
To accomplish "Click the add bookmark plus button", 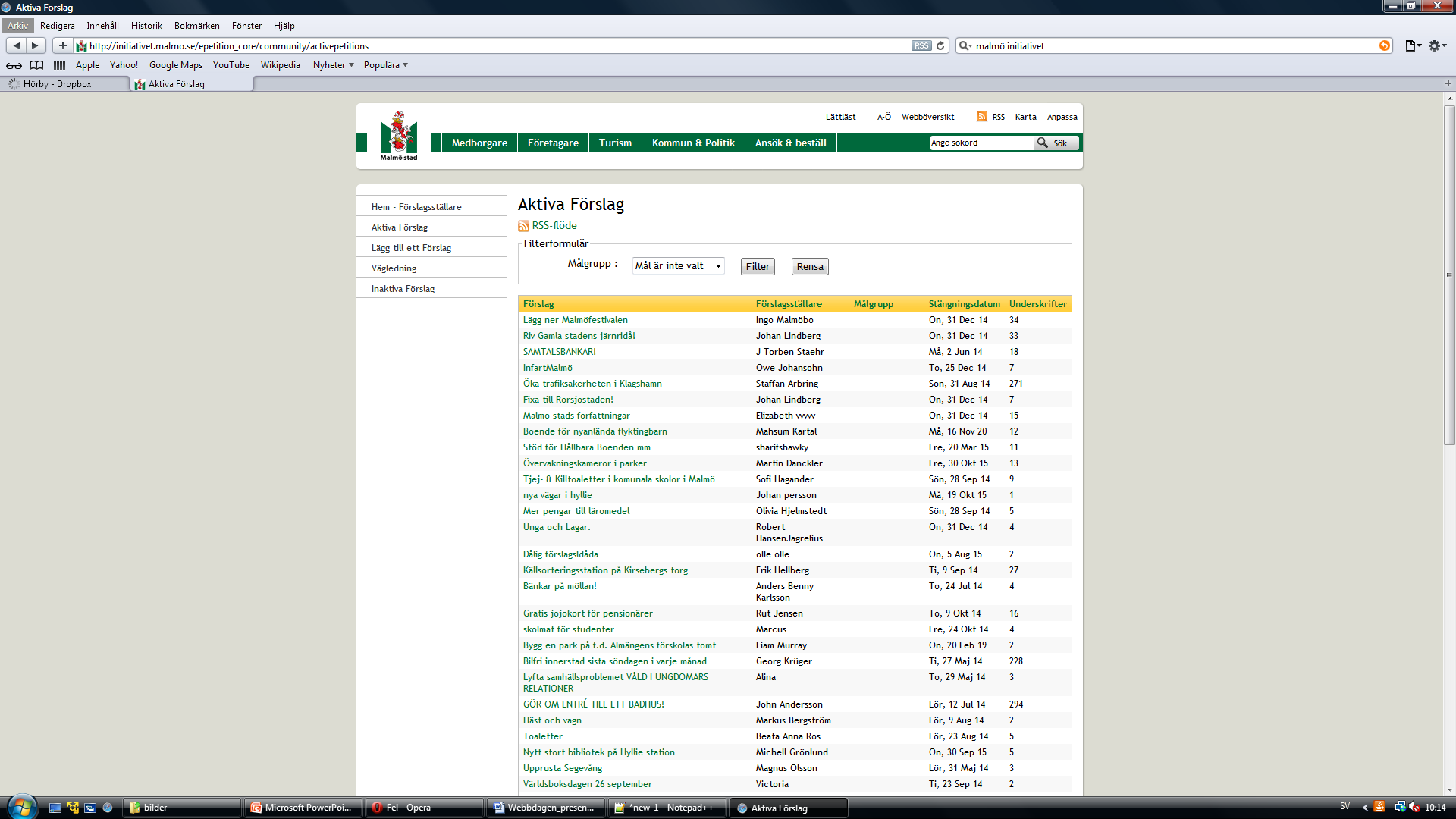I will click(63, 46).
